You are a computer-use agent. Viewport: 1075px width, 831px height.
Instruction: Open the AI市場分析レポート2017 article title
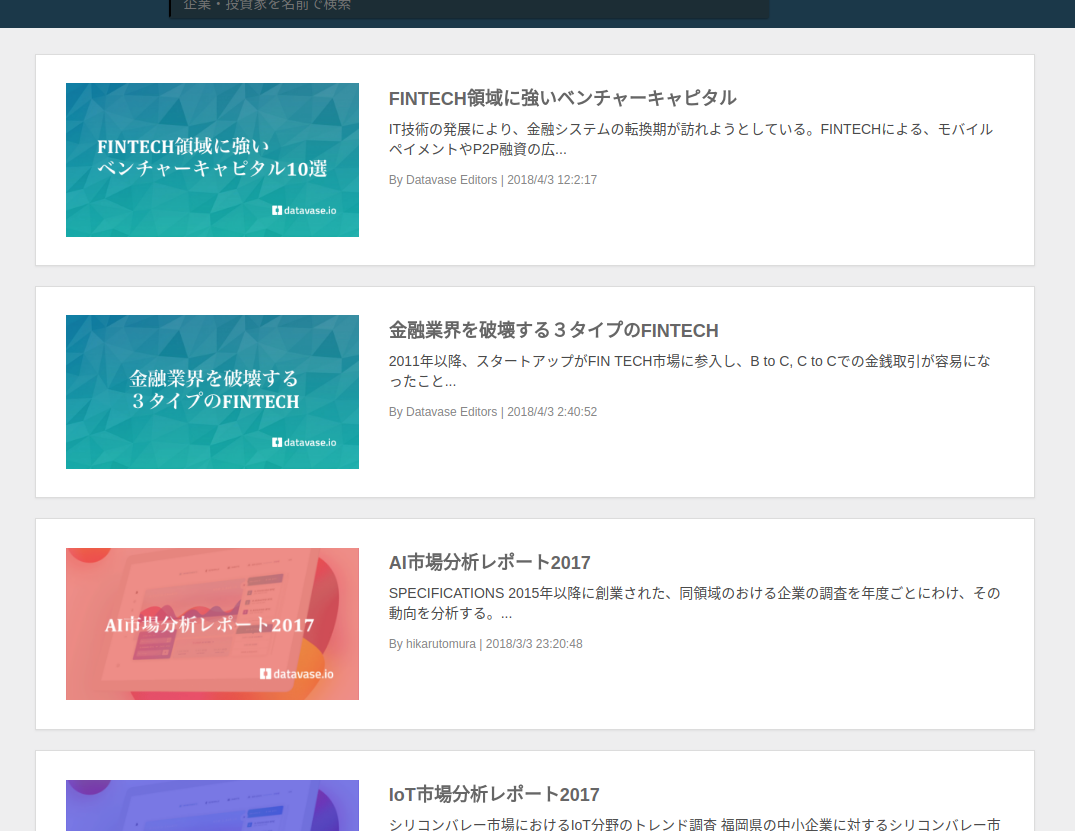490,562
